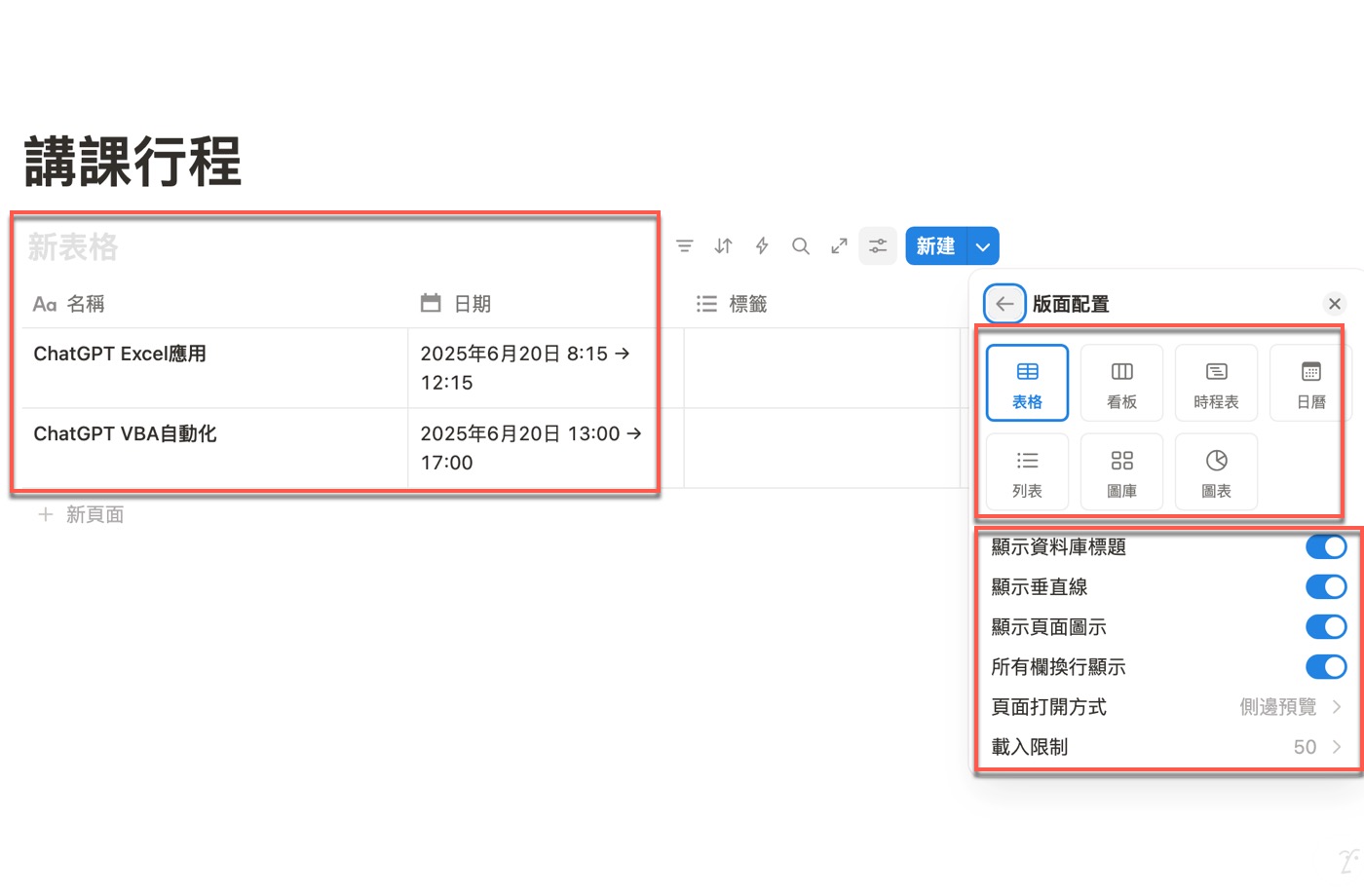This screenshot has width=1364, height=896.
Task: Switch to the 日曆 calendar layout
Action: (1310, 383)
